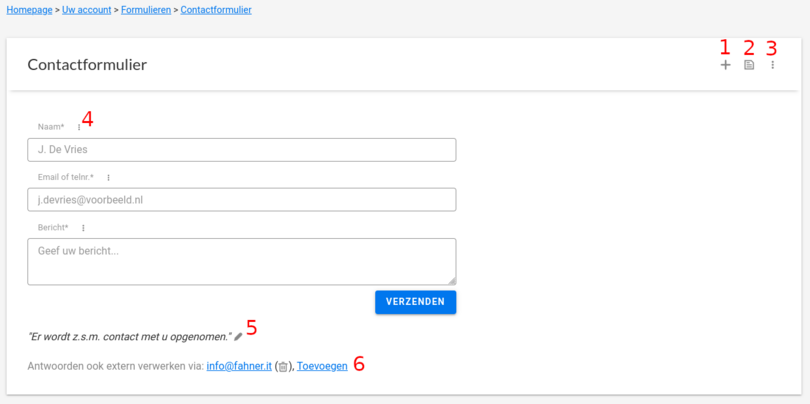Screen dimensions: 810x404
Task: Edit the confirmation message with the pencil icon
Action: (x=238, y=337)
